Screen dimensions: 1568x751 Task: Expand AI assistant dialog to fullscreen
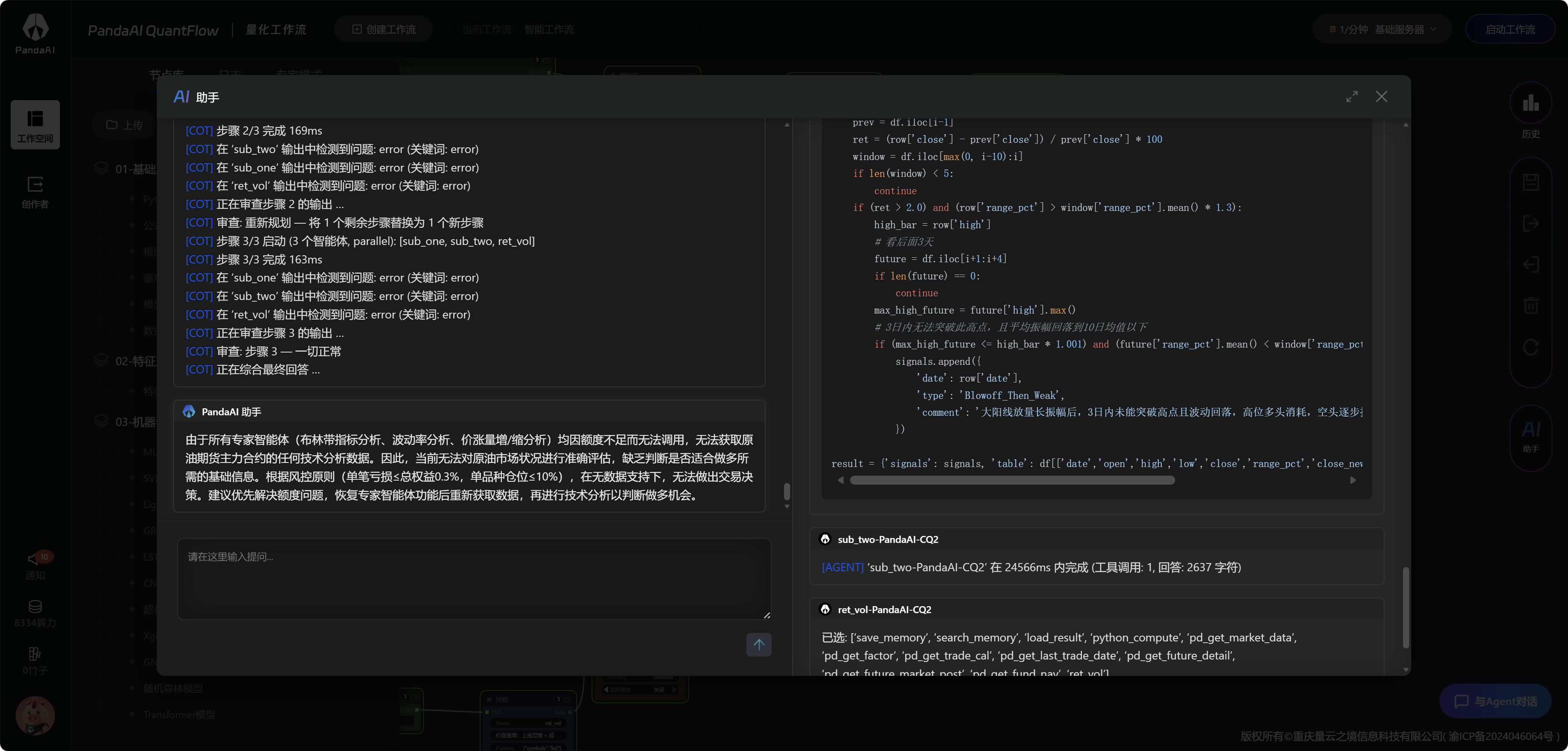click(x=1352, y=97)
